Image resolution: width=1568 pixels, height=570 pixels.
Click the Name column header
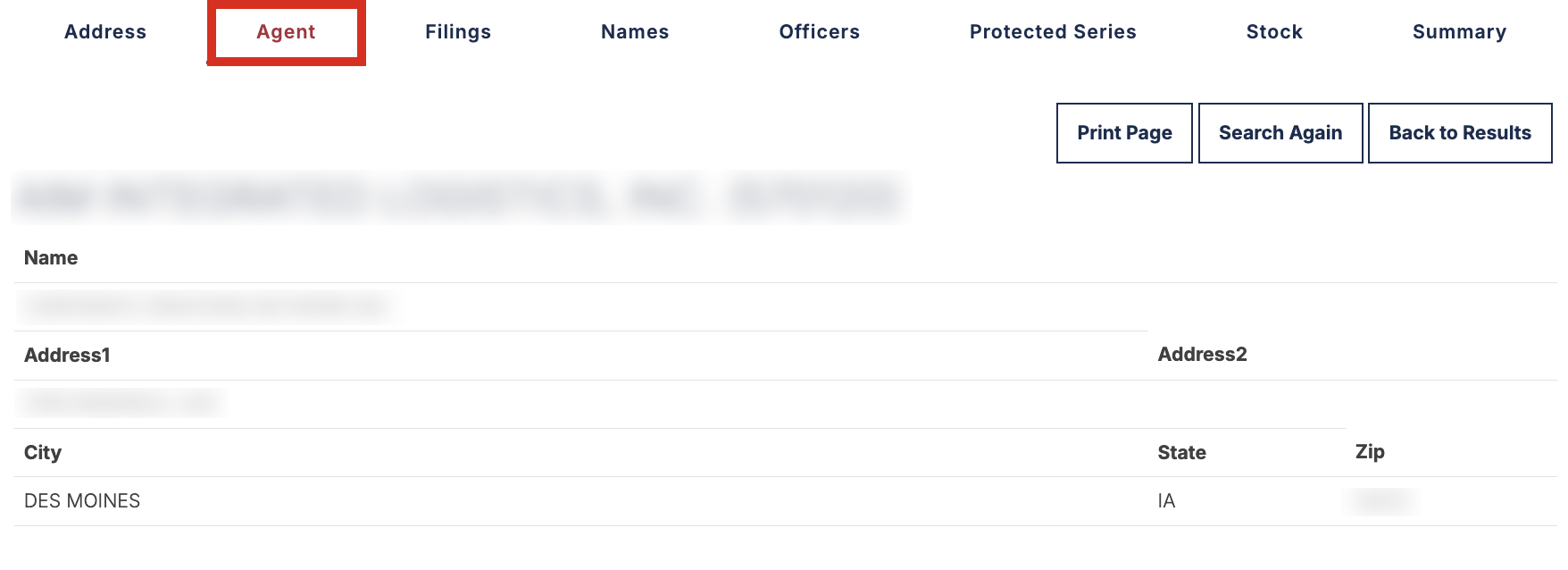click(x=51, y=258)
